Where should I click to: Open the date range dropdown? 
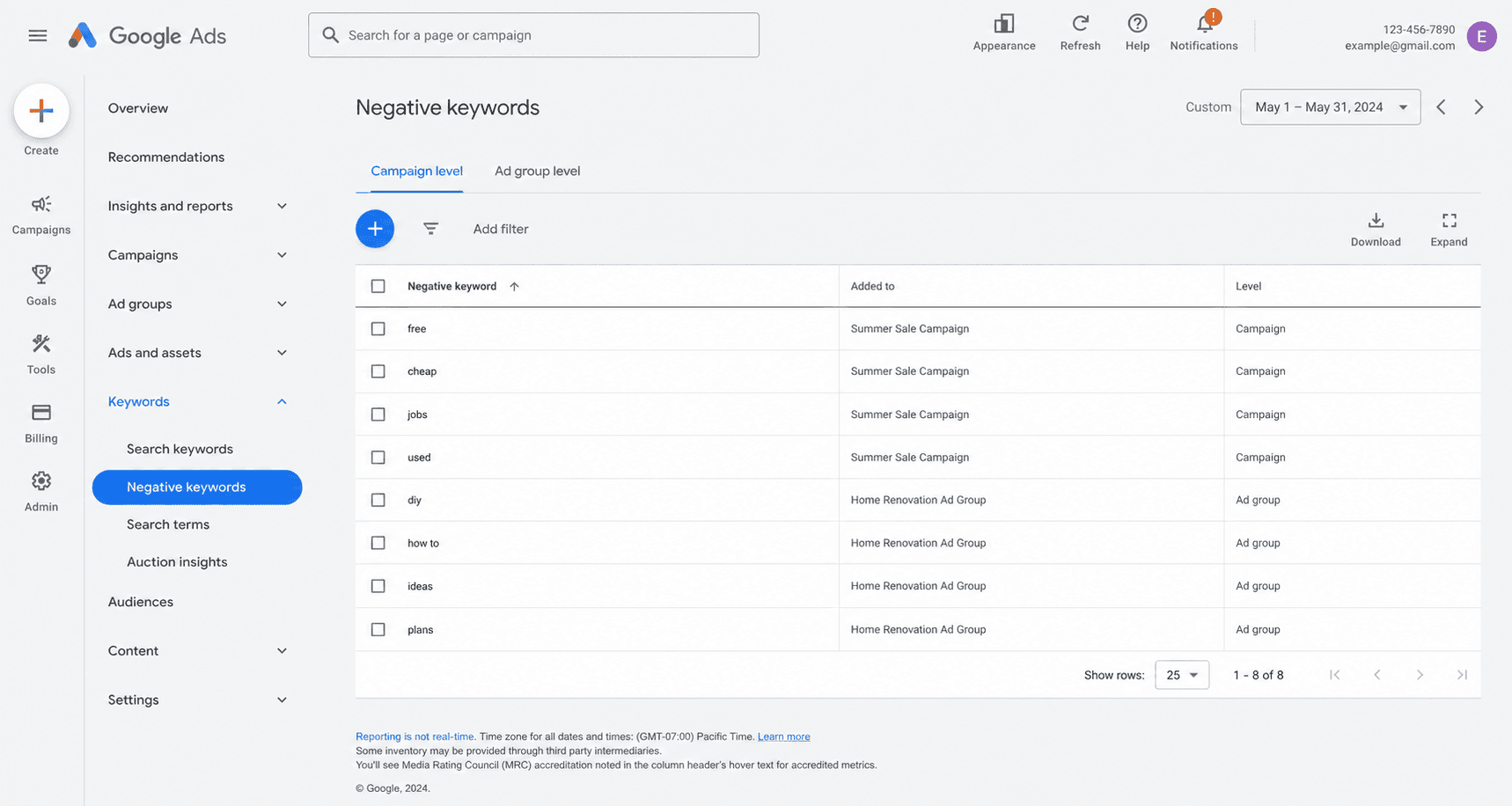click(1330, 107)
